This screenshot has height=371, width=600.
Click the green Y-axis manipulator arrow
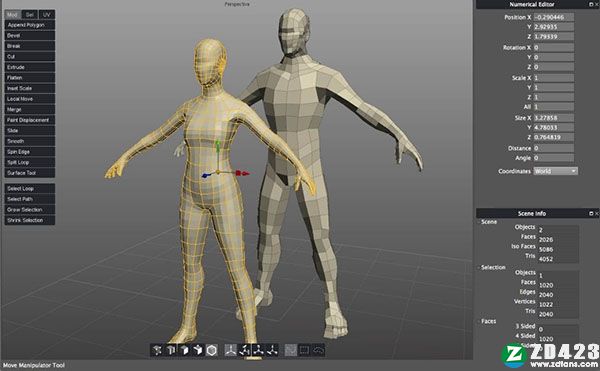click(217, 145)
